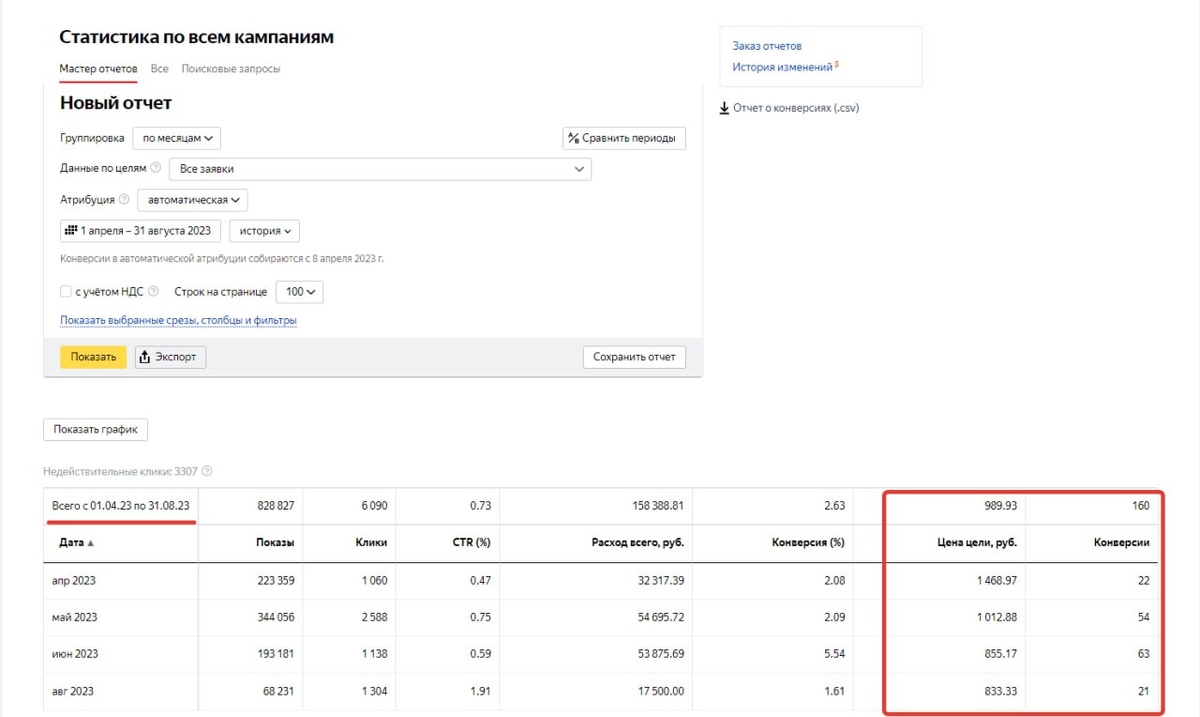
Task: Open the история dropdown
Action: 265,230
